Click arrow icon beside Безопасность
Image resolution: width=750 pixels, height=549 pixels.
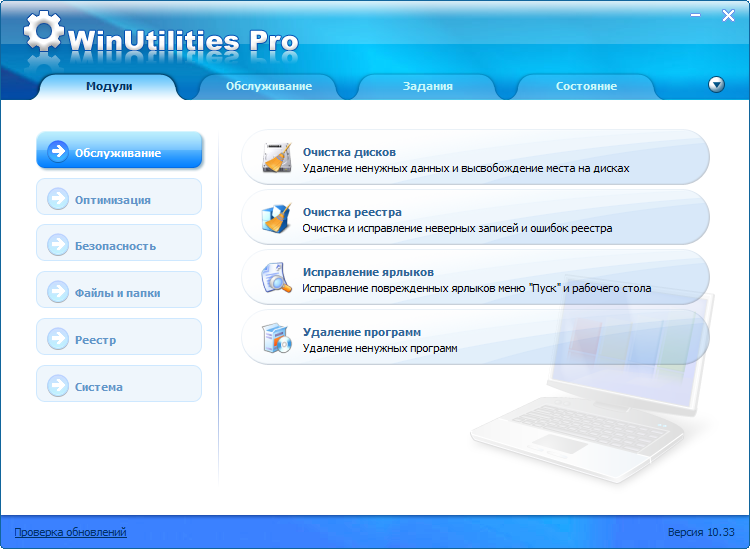(x=58, y=245)
